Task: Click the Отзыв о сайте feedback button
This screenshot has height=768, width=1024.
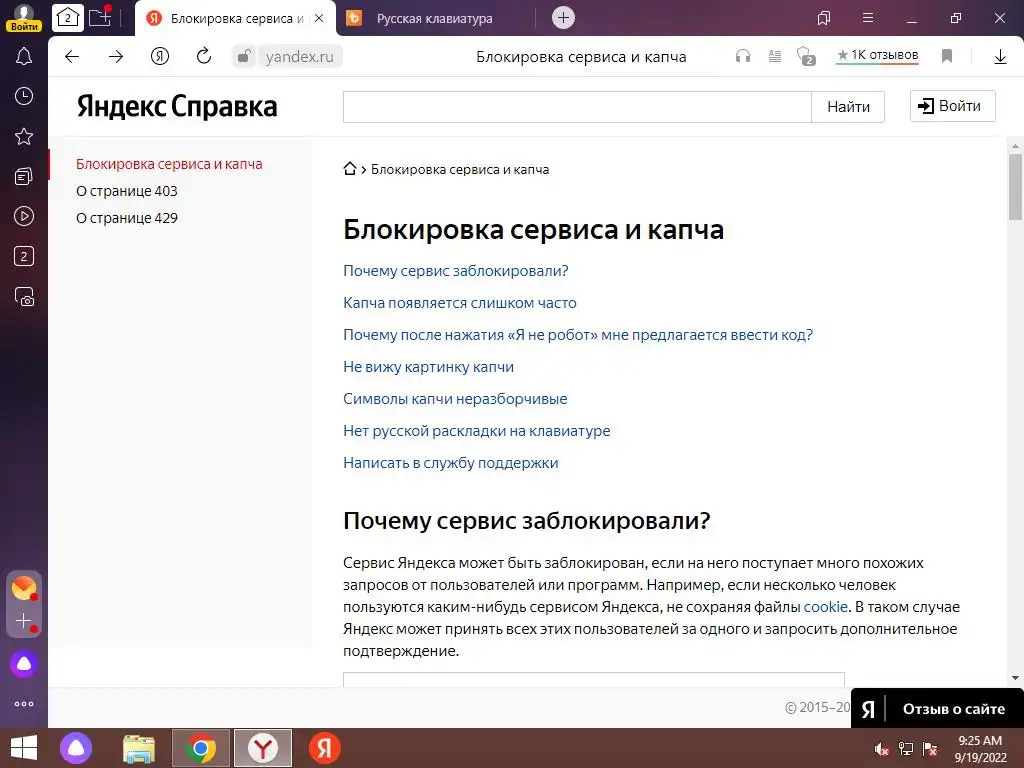Action: pos(938,709)
